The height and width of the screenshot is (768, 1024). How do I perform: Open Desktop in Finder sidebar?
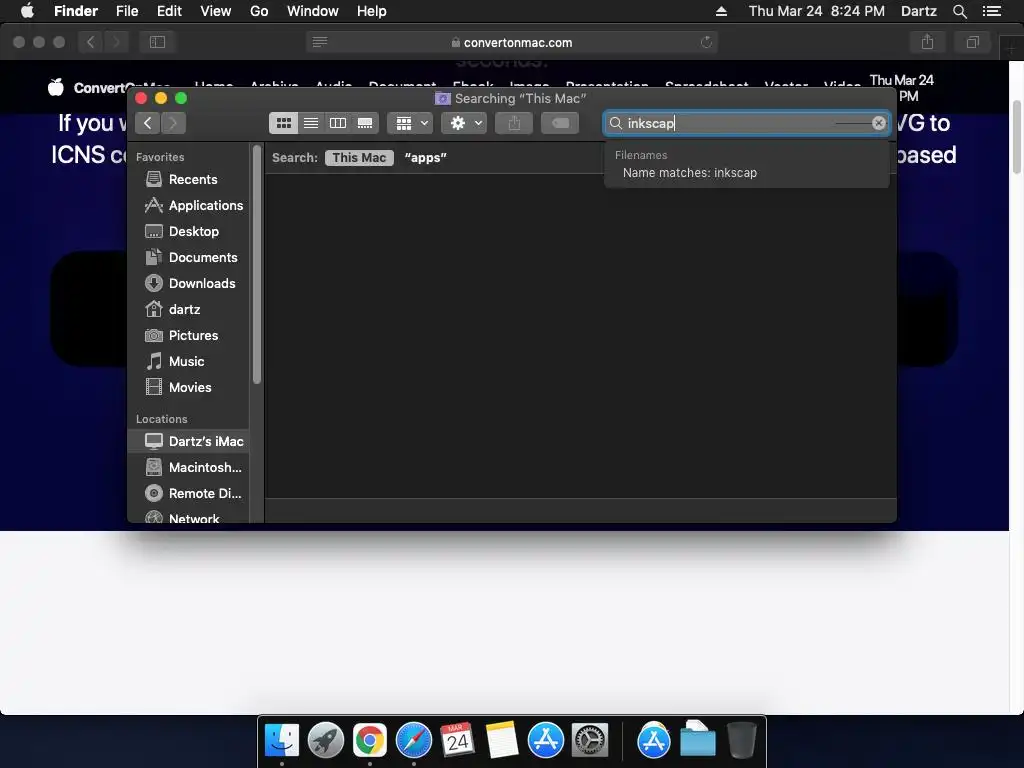[x=189, y=231]
